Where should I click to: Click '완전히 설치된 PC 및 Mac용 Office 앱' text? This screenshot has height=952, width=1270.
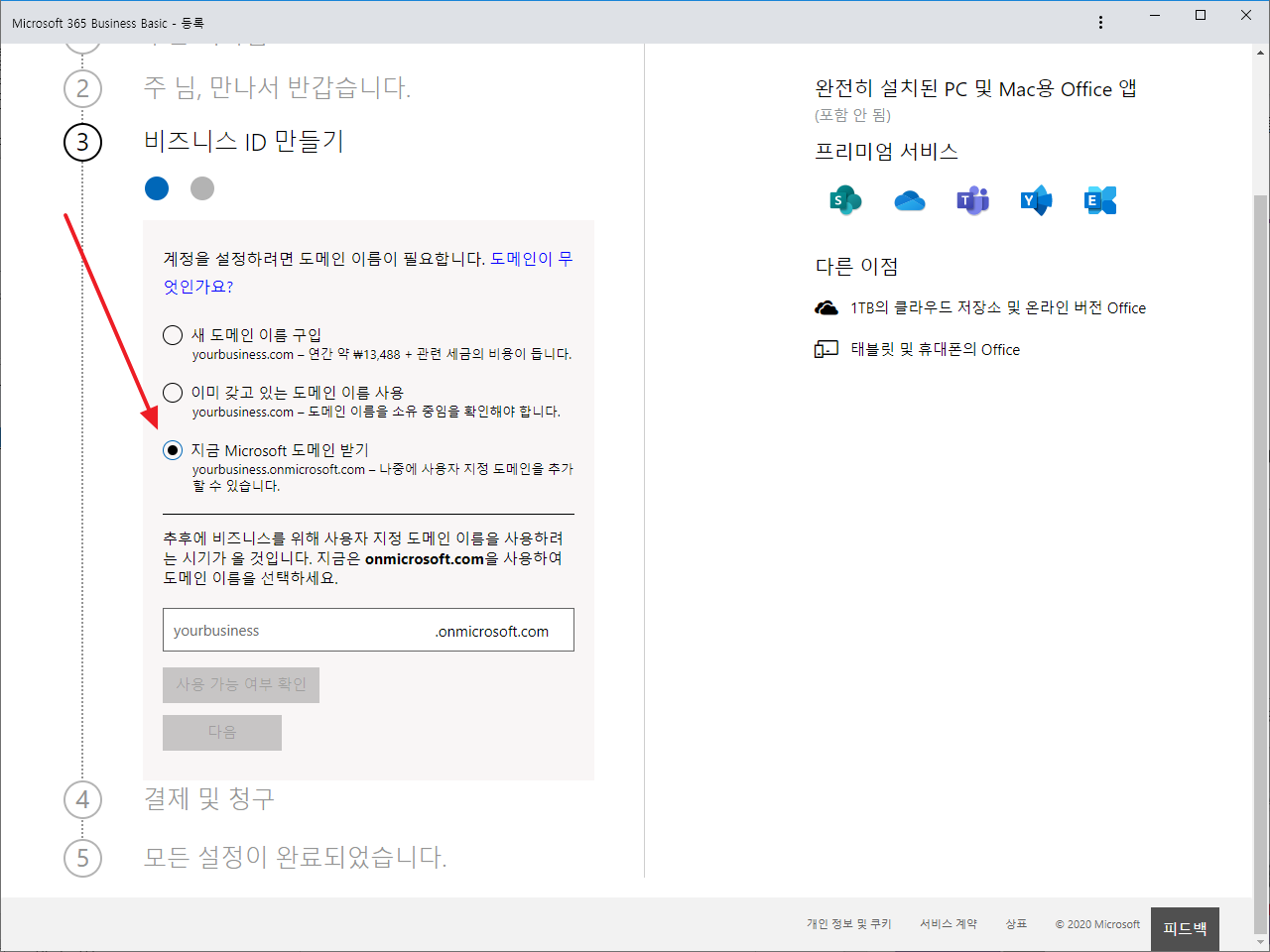pos(976,89)
